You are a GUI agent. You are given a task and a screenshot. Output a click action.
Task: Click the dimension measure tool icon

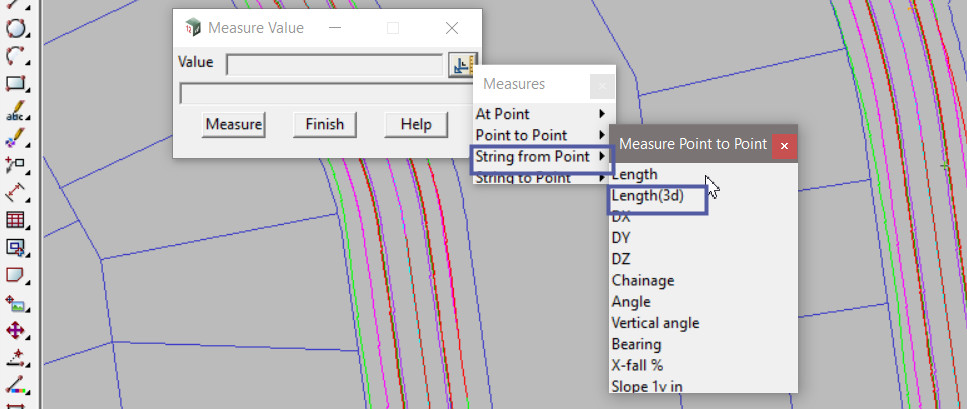[x=15, y=193]
